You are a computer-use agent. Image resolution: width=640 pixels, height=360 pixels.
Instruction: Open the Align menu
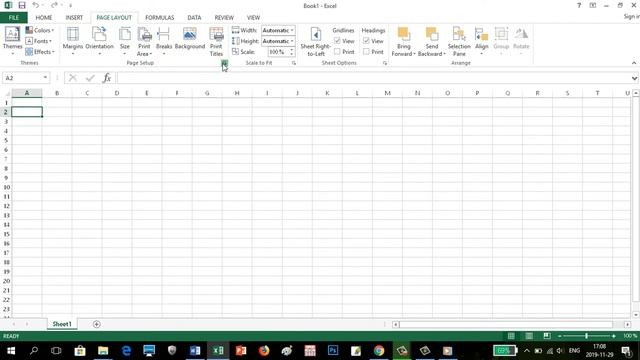(x=482, y=41)
